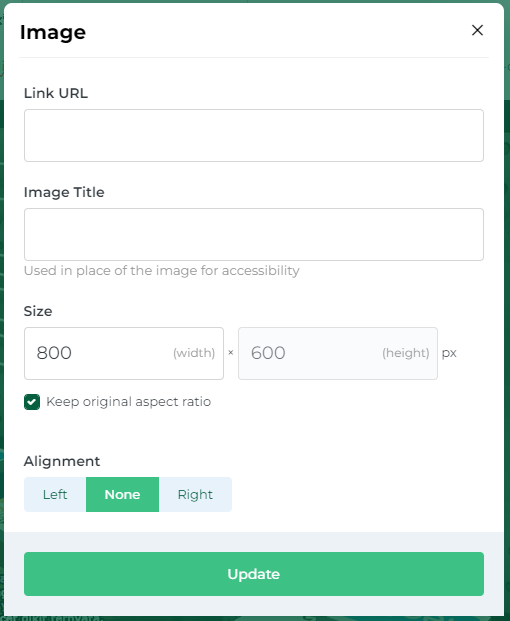Click the width field showing 800

pyautogui.click(x=124, y=353)
